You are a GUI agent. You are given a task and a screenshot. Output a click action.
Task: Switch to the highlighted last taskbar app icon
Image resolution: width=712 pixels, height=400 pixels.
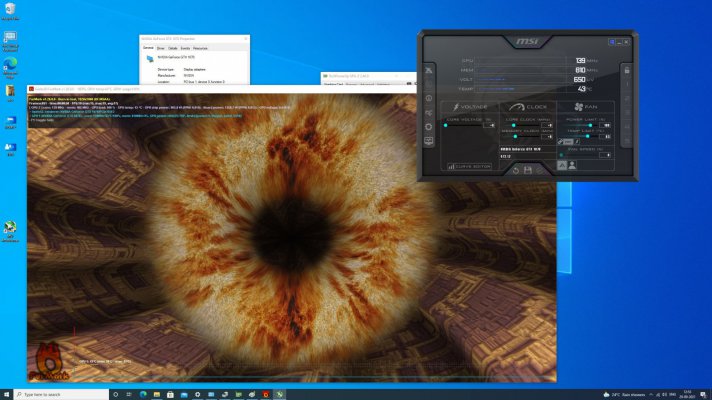click(x=279, y=395)
